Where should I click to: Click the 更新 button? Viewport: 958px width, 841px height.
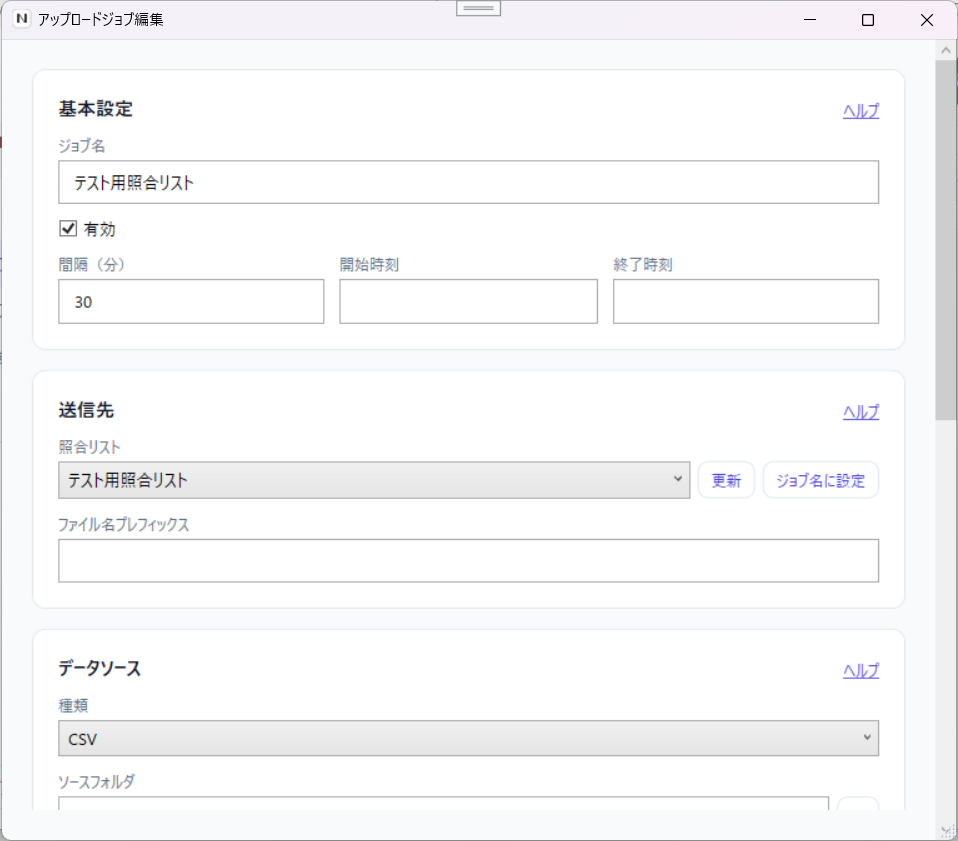click(726, 481)
